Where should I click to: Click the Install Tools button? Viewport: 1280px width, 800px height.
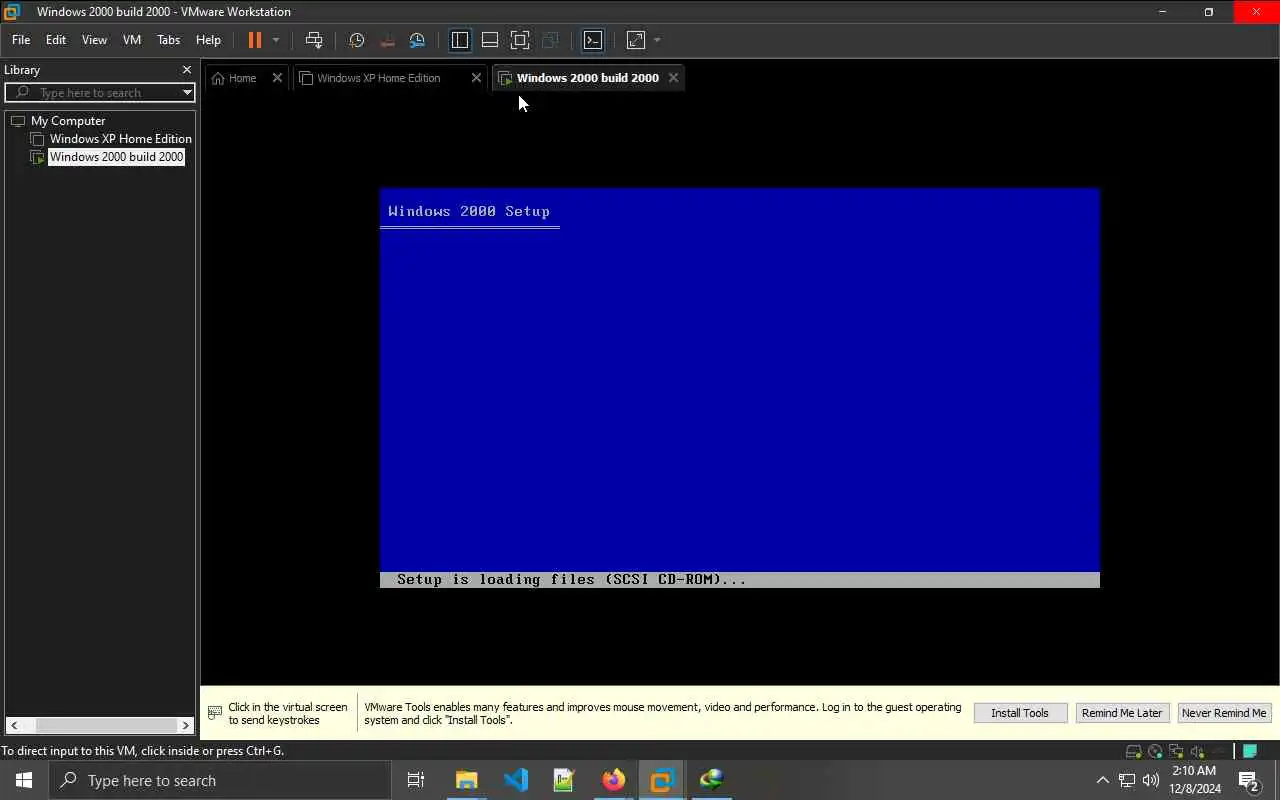(x=1020, y=713)
